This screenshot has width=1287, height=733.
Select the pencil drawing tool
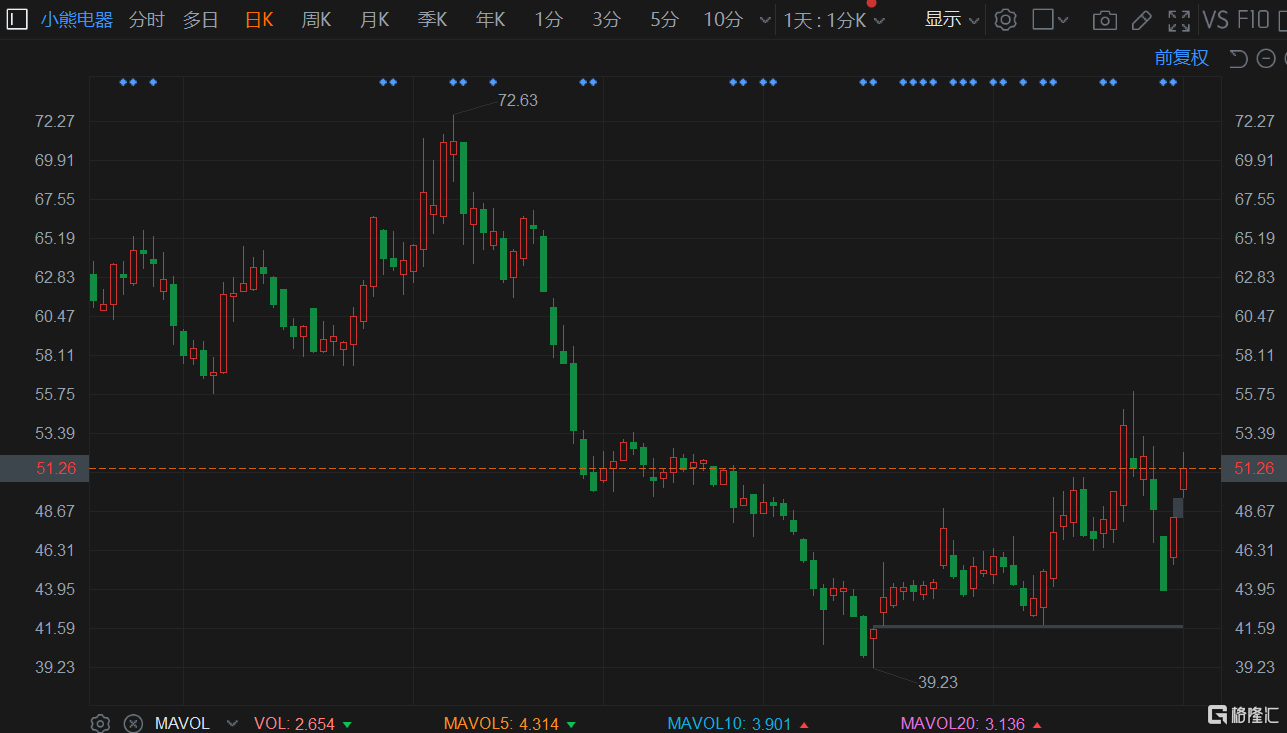point(1141,20)
